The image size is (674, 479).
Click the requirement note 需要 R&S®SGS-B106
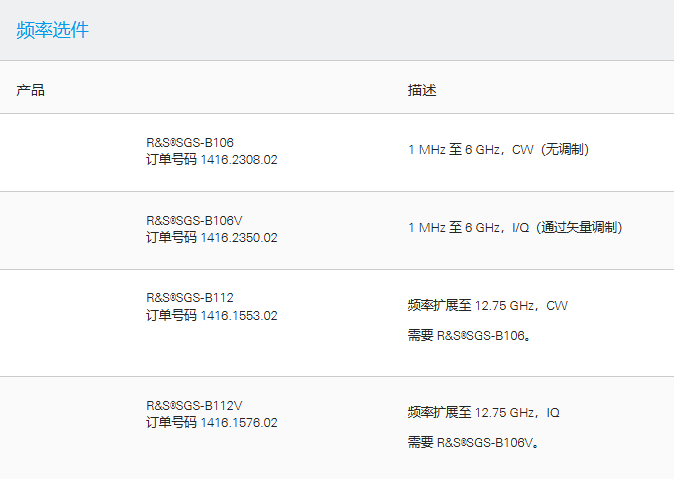(x=469, y=335)
